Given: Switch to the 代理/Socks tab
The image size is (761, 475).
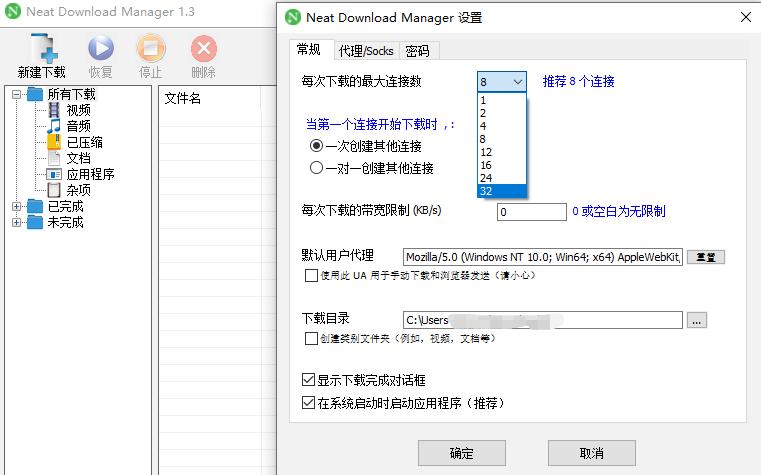Looking at the screenshot, I should tap(365, 51).
